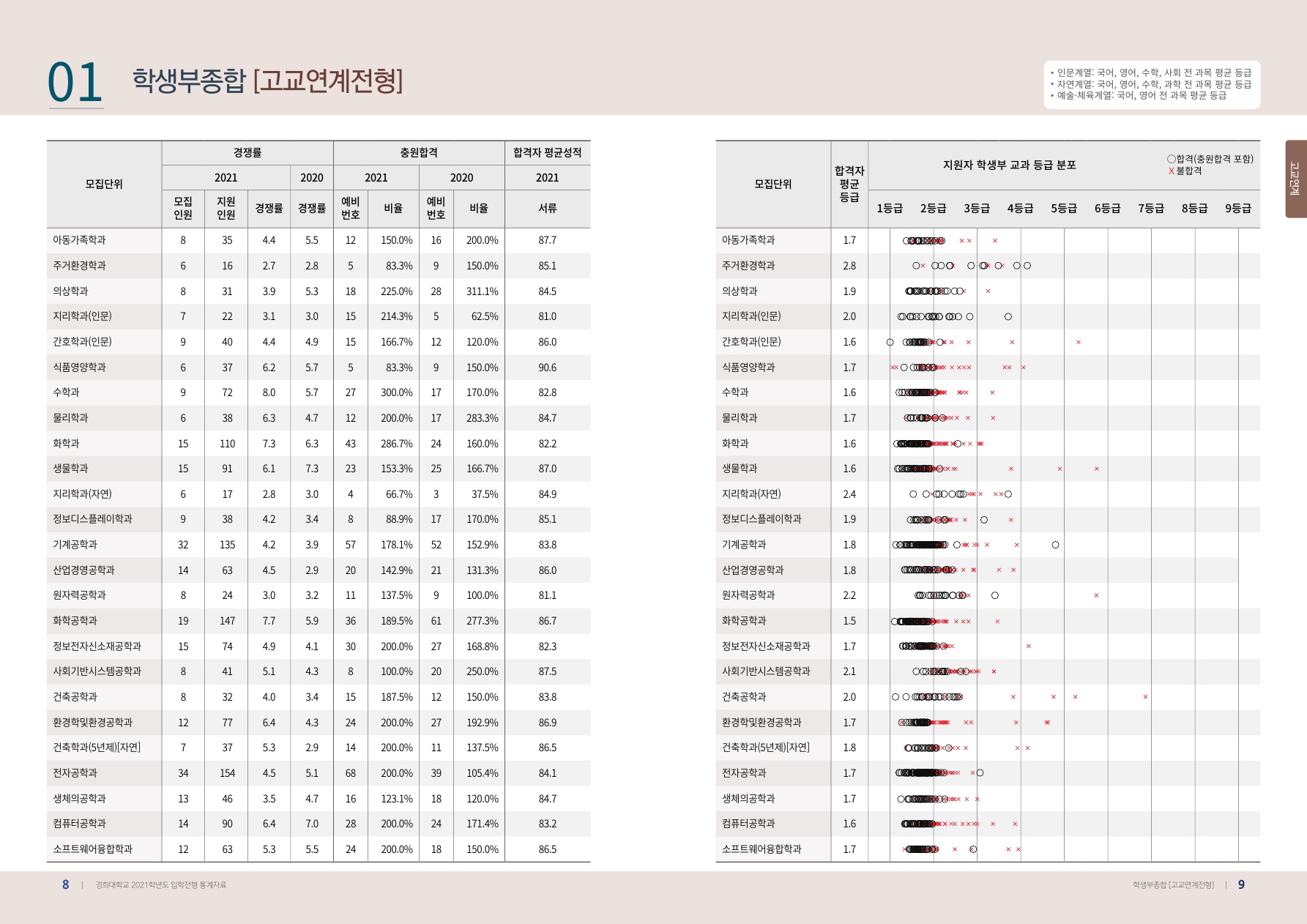Click 147 applicants in 화학공학과 row
The width and height of the screenshot is (1307, 924).
227,621
